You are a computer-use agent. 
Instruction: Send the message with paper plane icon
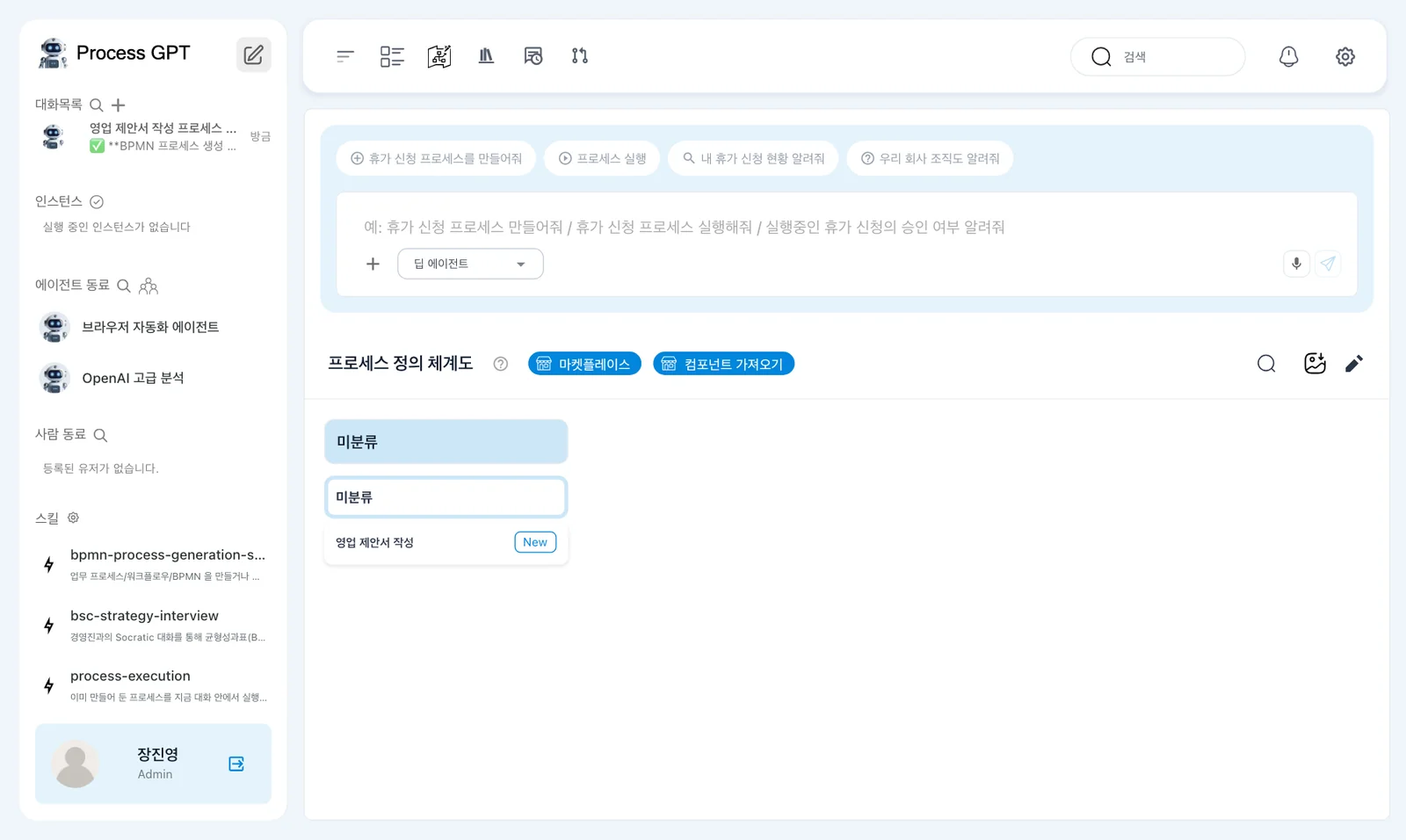click(x=1328, y=264)
